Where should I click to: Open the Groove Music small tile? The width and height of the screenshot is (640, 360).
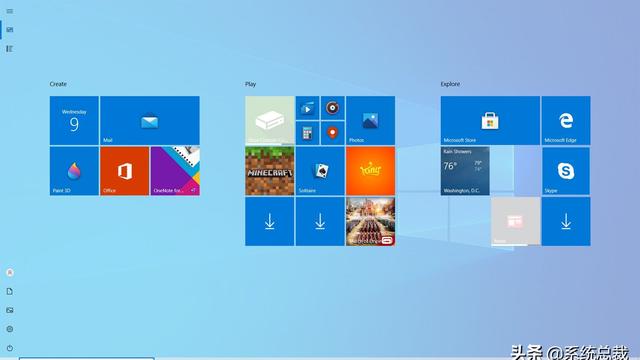click(x=333, y=108)
